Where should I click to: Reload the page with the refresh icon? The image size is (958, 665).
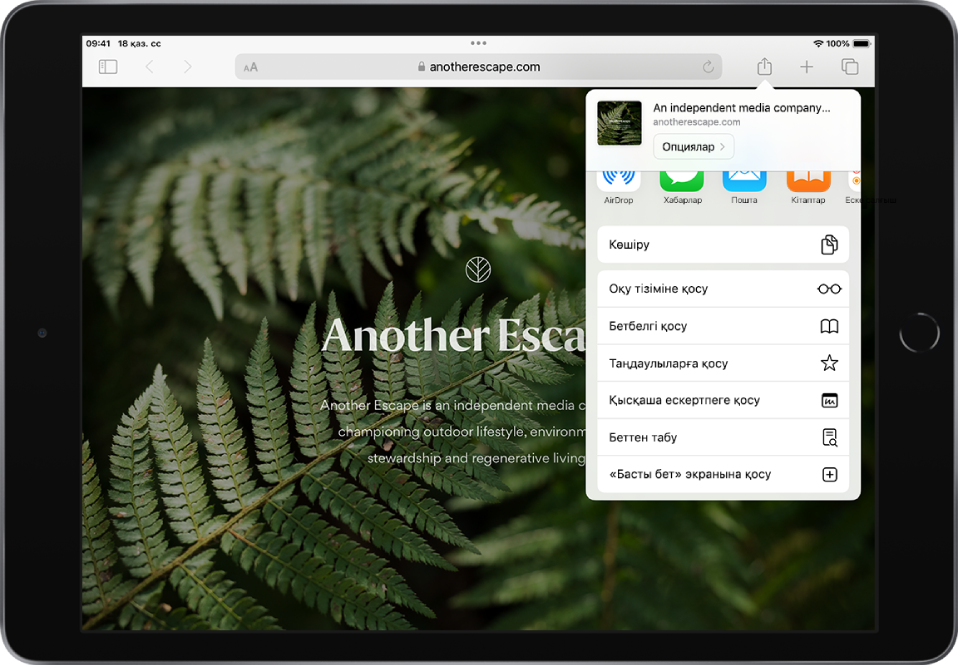[708, 67]
